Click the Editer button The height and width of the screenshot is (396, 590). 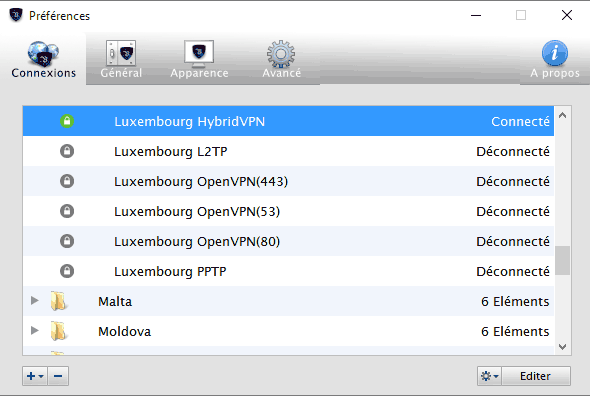pos(536,376)
